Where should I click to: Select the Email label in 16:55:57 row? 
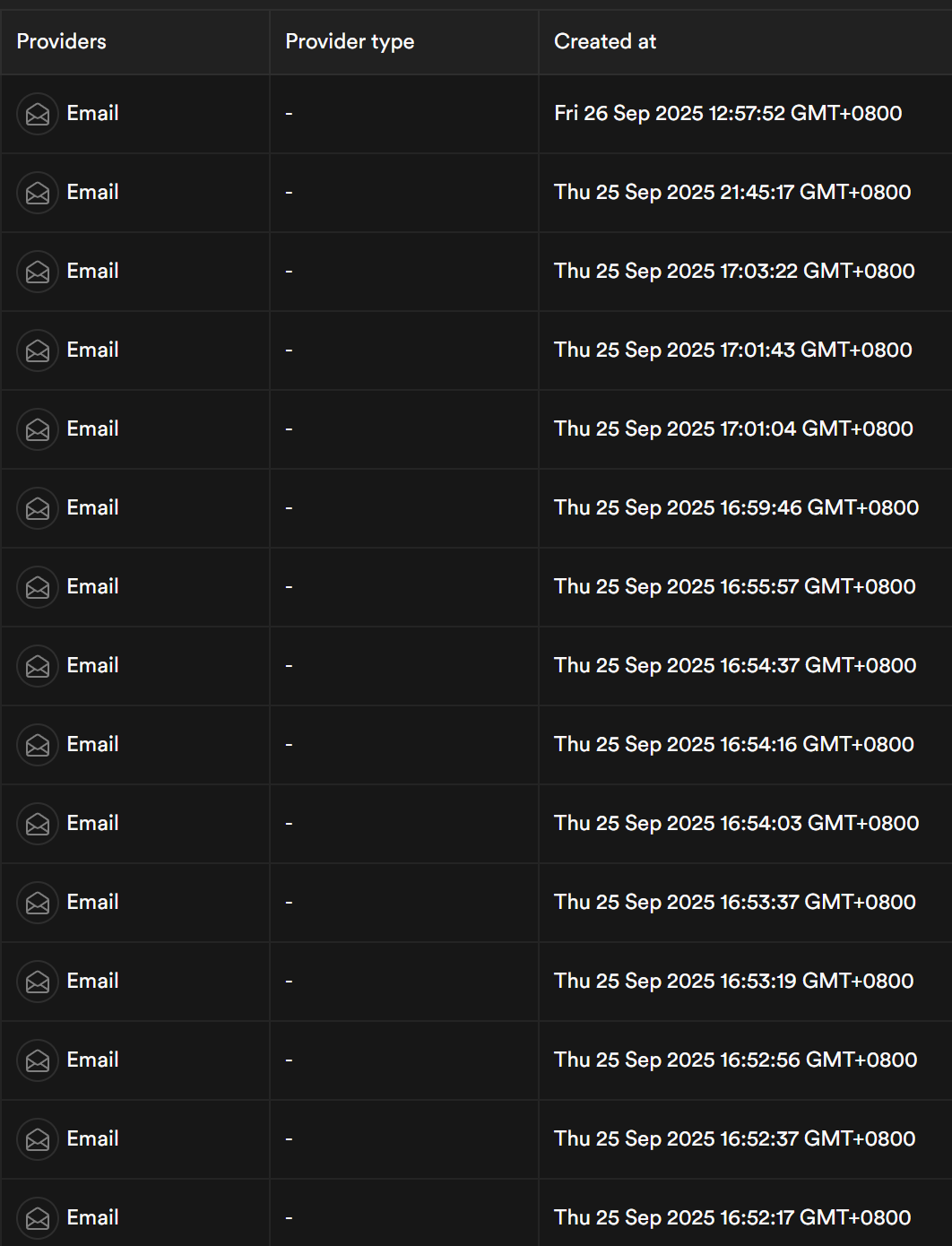click(x=92, y=586)
